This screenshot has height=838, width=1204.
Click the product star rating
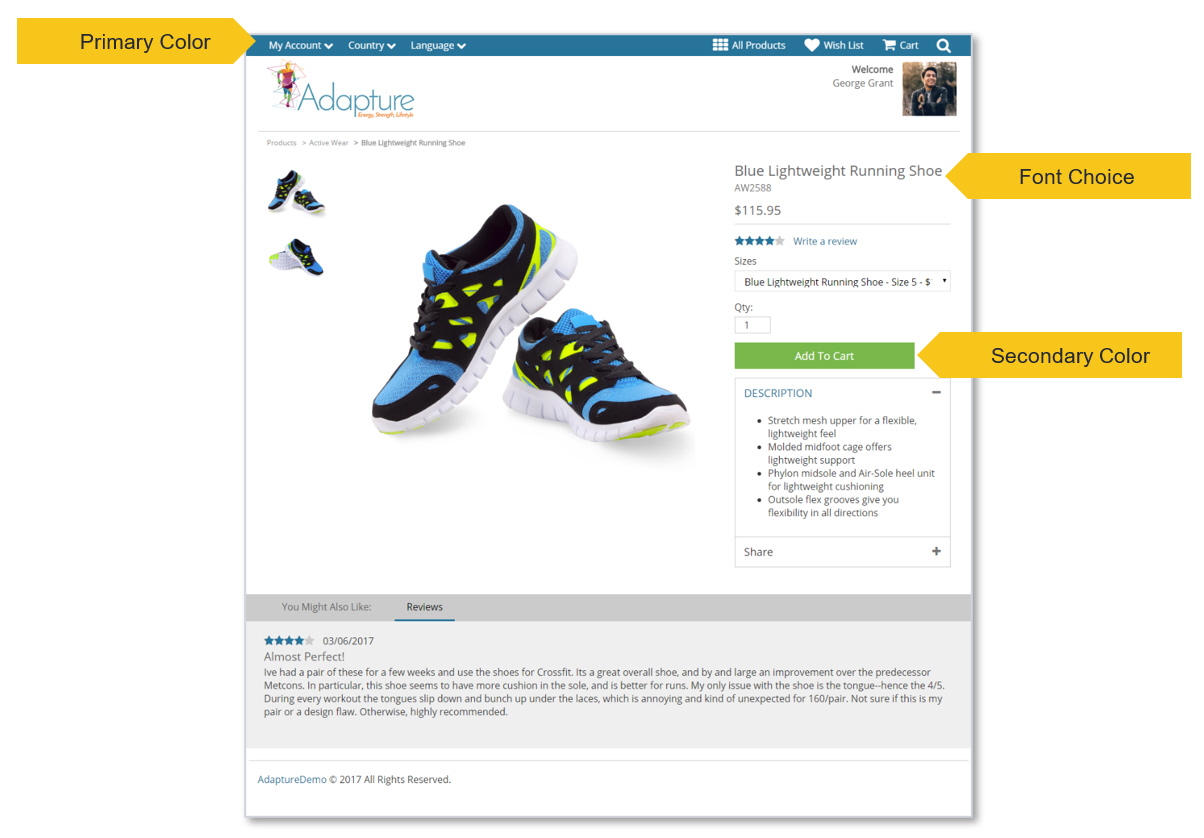(759, 241)
